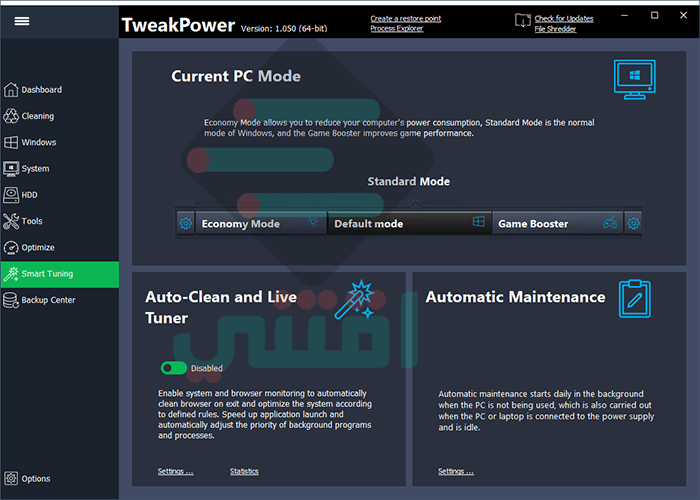Viewport: 700px width, 500px height.
Task: Open Process Explorer link
Action: pyautogui.click(x=396, y=29)
